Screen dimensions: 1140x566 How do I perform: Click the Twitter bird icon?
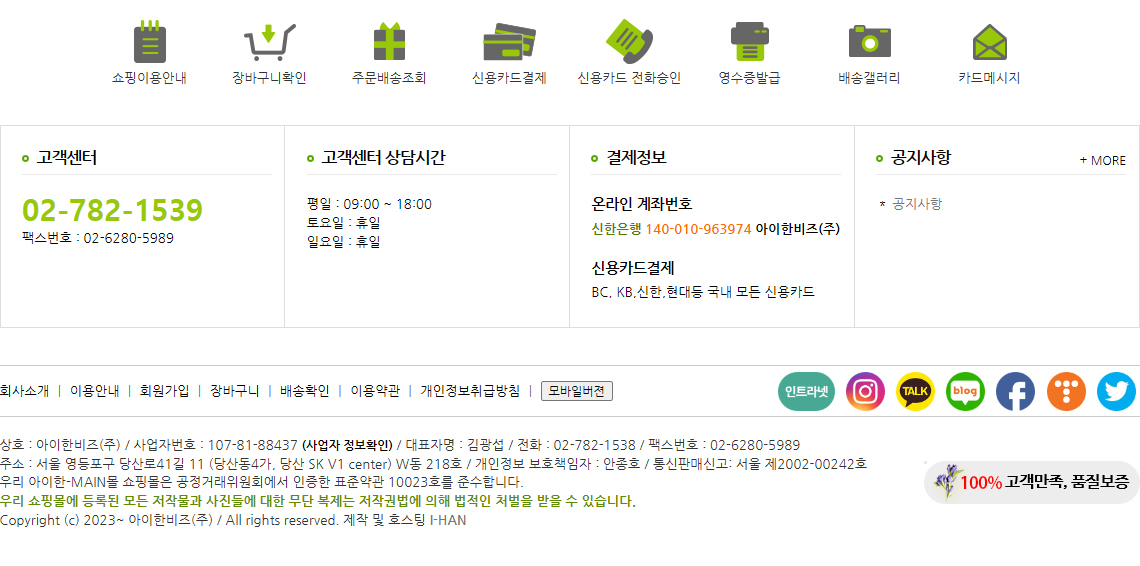point(1116,391)
